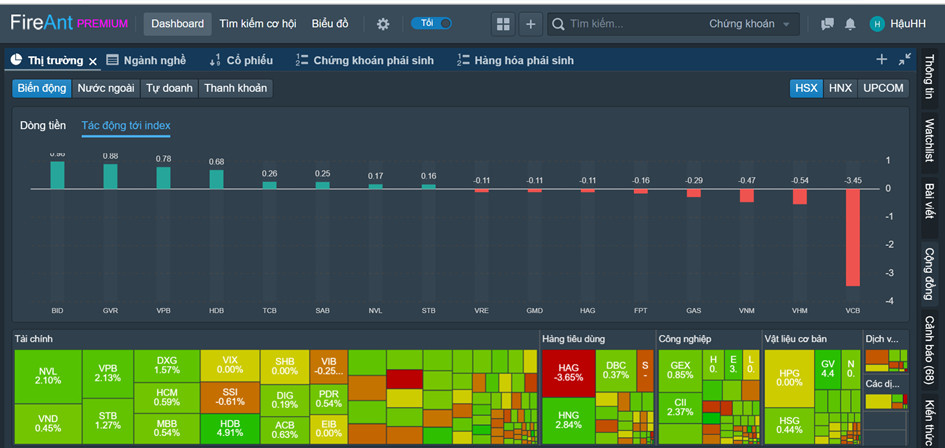Click the plus button beside the layout icon
Viewport: 945px width, 448px height.
(x=531, y=24)
